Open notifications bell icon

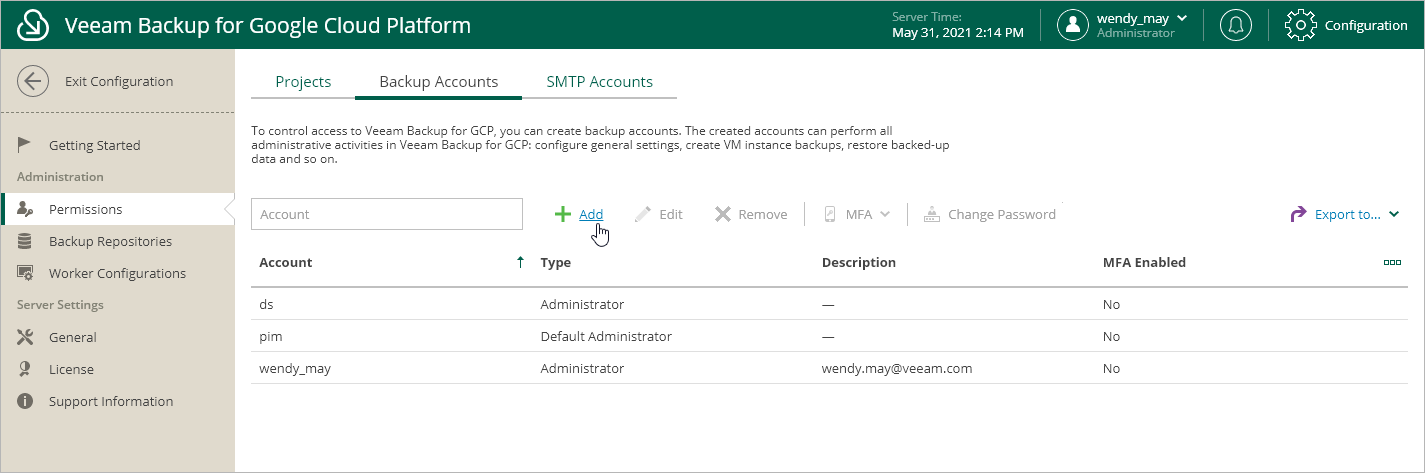pyautogui.click(x=1236, y=25)
